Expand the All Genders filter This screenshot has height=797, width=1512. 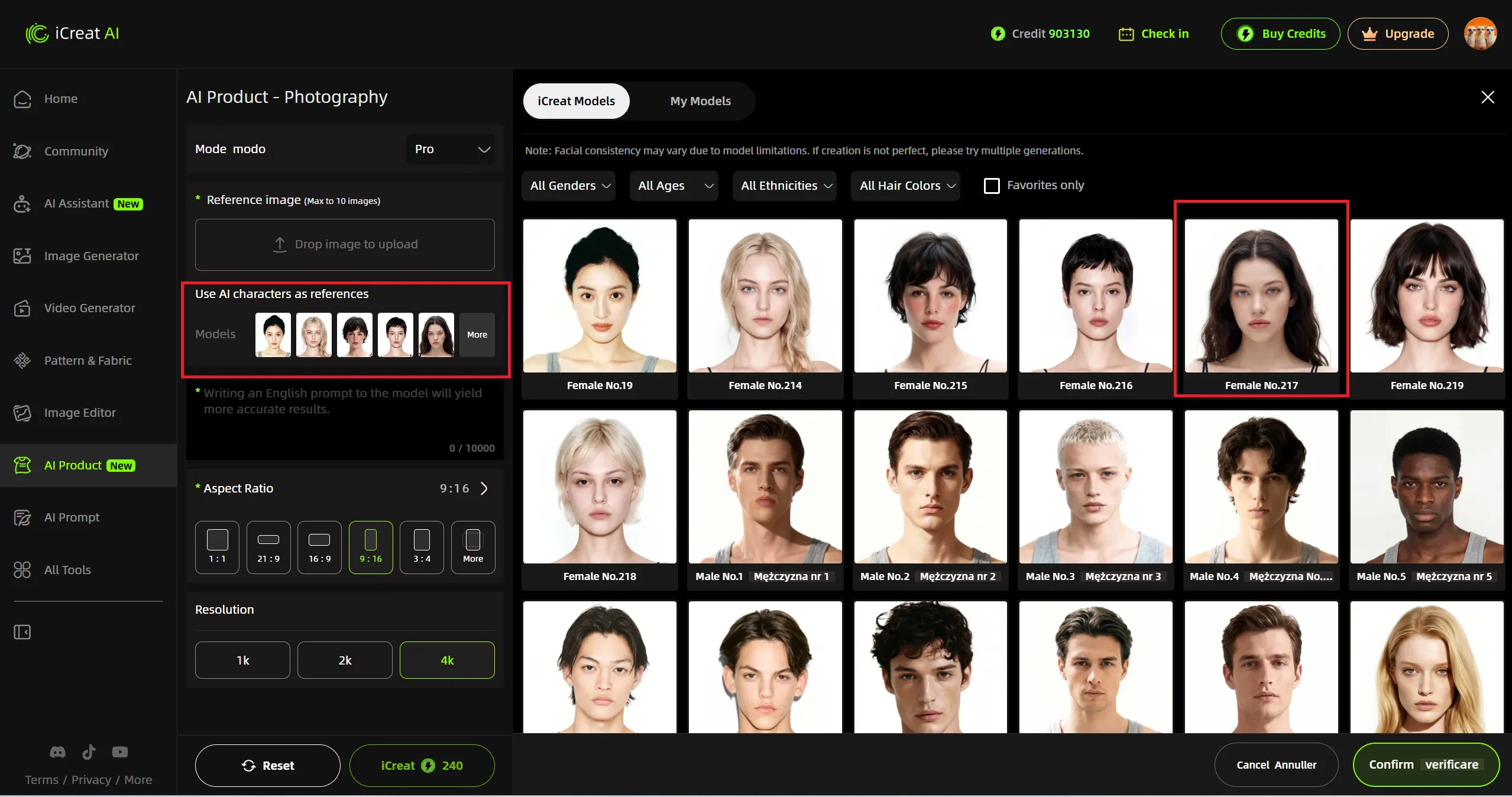[x=569, y=186]
